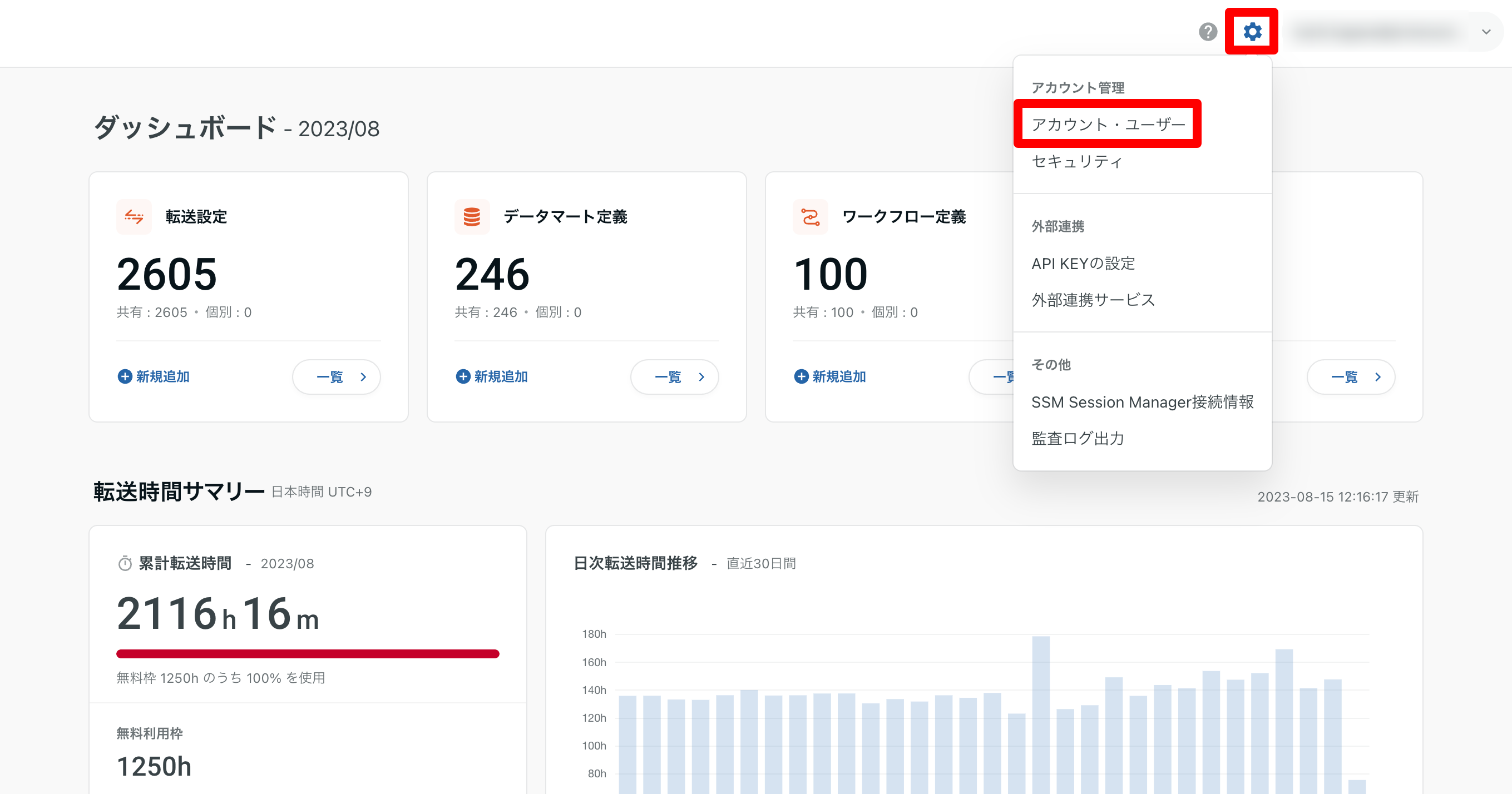Screen dimensions: 1512x794
Task: Click the データマート定義 count 246
Action: click(492, 274)
